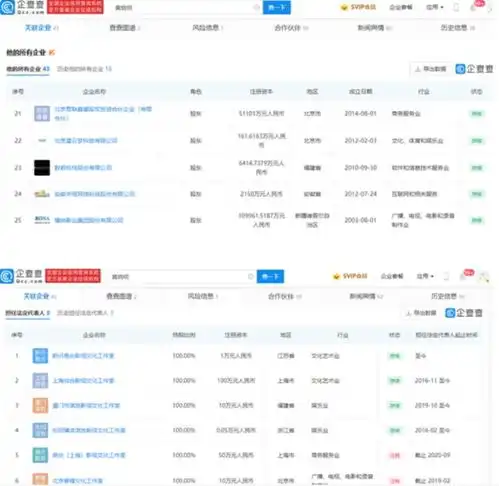Click 导出数据 above the legal-representative table
The width and height of the screenshot is (499, 486).
[421, 313]
